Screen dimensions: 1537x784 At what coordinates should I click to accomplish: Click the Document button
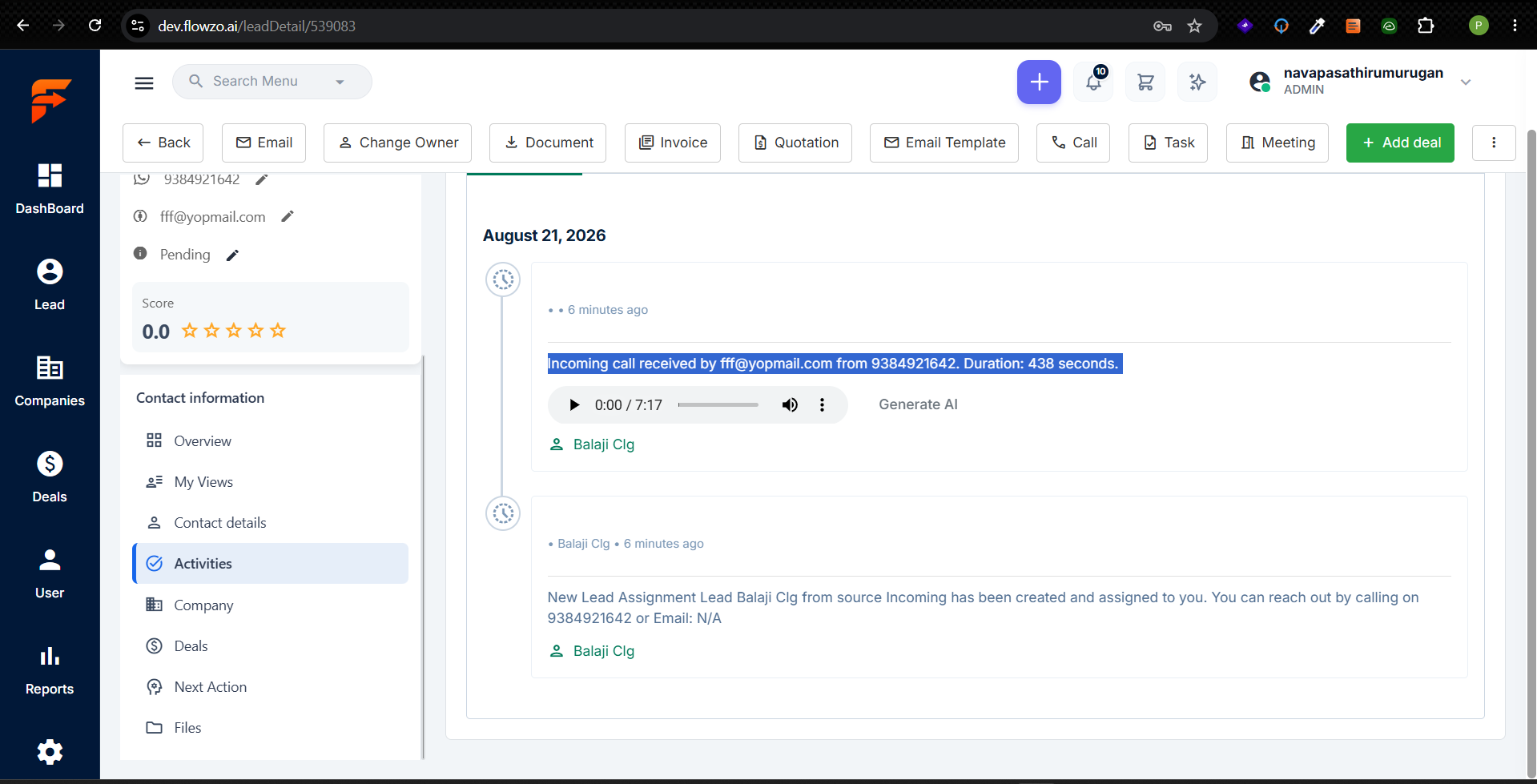[x=548, y=143]
